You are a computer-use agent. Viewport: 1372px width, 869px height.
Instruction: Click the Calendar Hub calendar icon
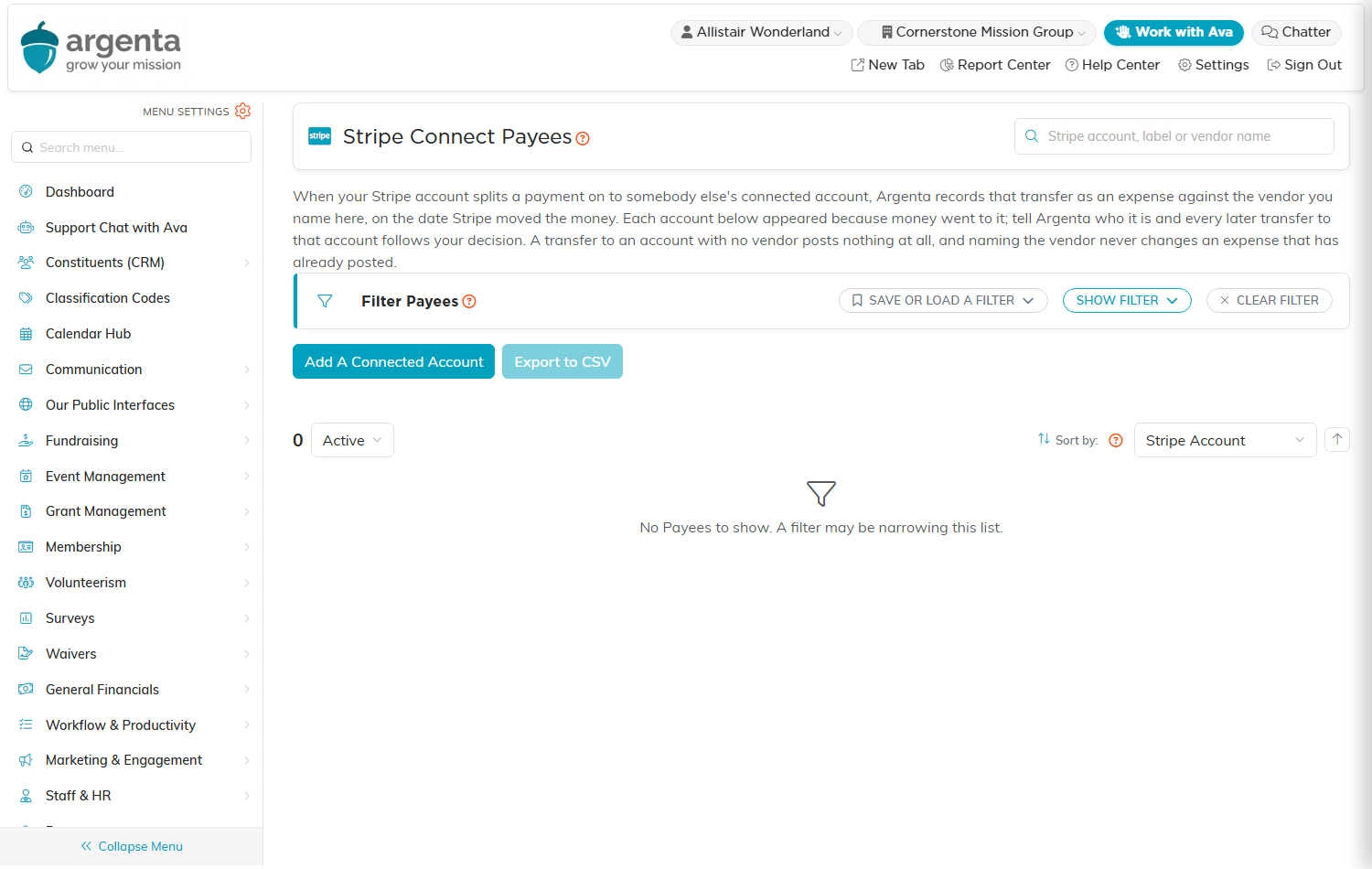pyautogui.click(x=26, y=334)
